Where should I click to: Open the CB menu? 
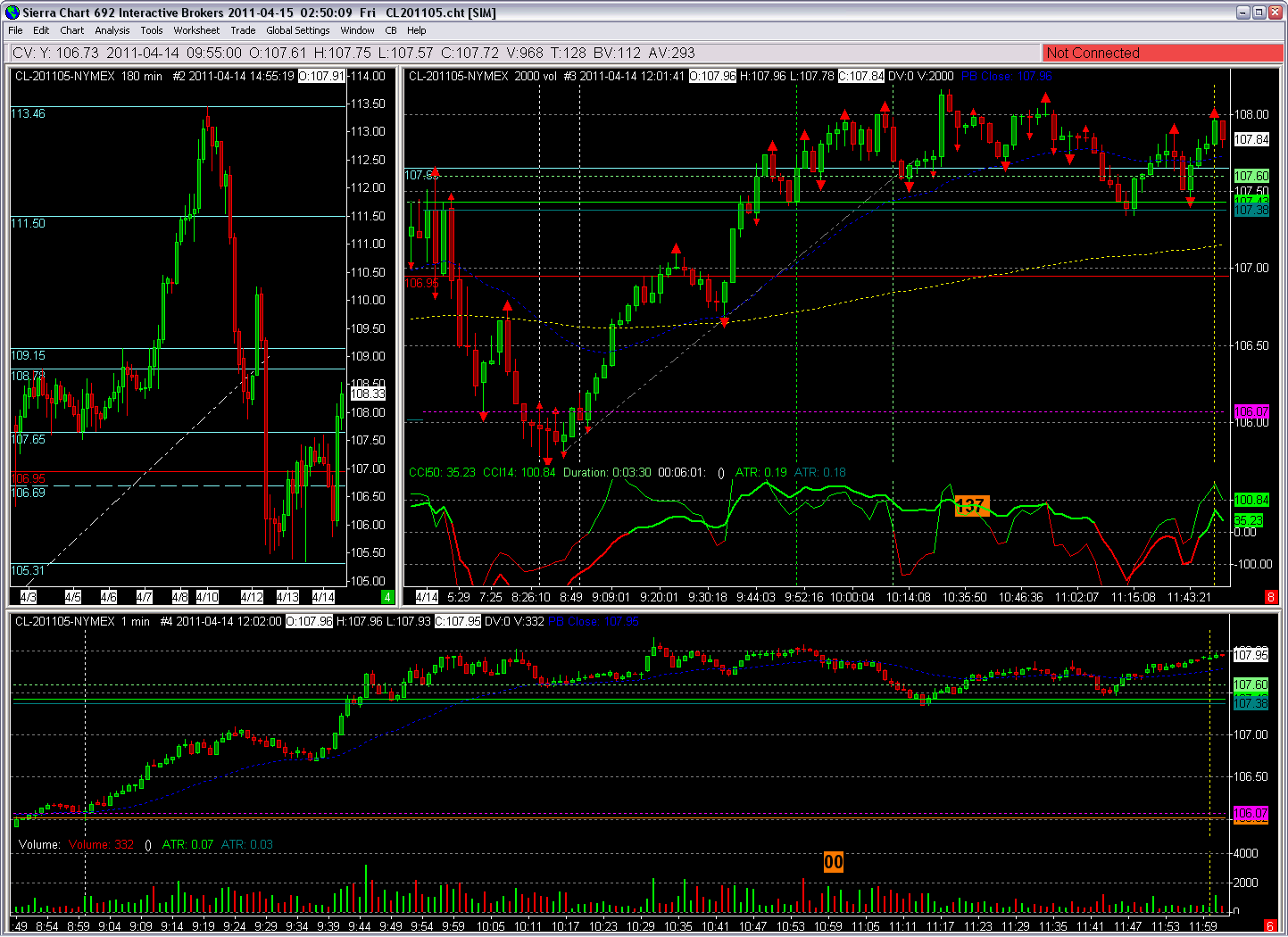click(x=391, y=30)
